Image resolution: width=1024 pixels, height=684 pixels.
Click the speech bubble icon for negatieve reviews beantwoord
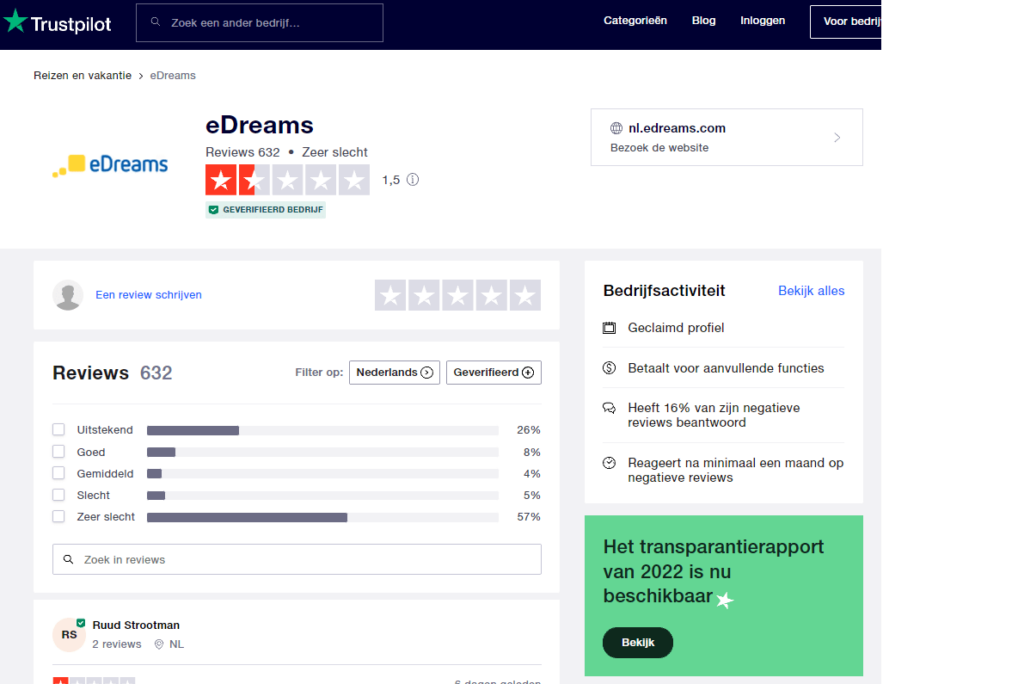click(x=609, y=408)
